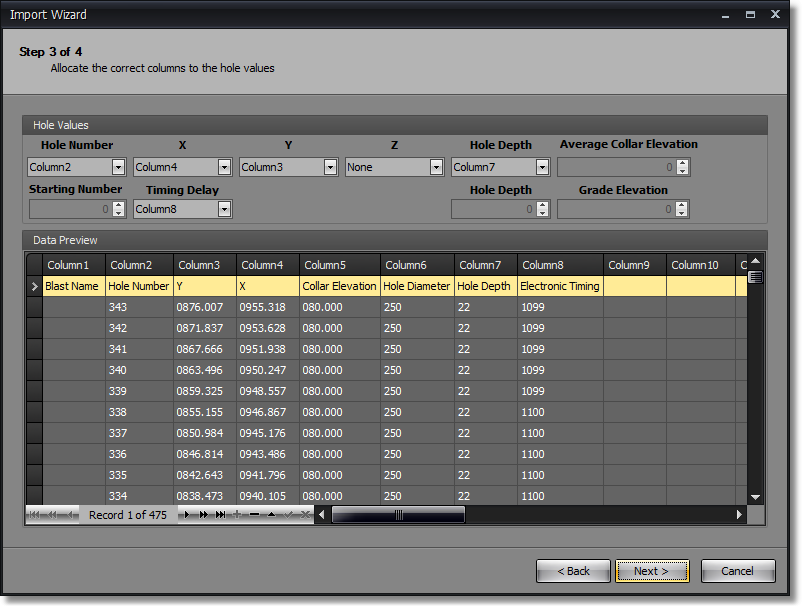Expand the X coordinate dropdown
Viewport: 802px width, 608px height.
click(x=225, y=167)
